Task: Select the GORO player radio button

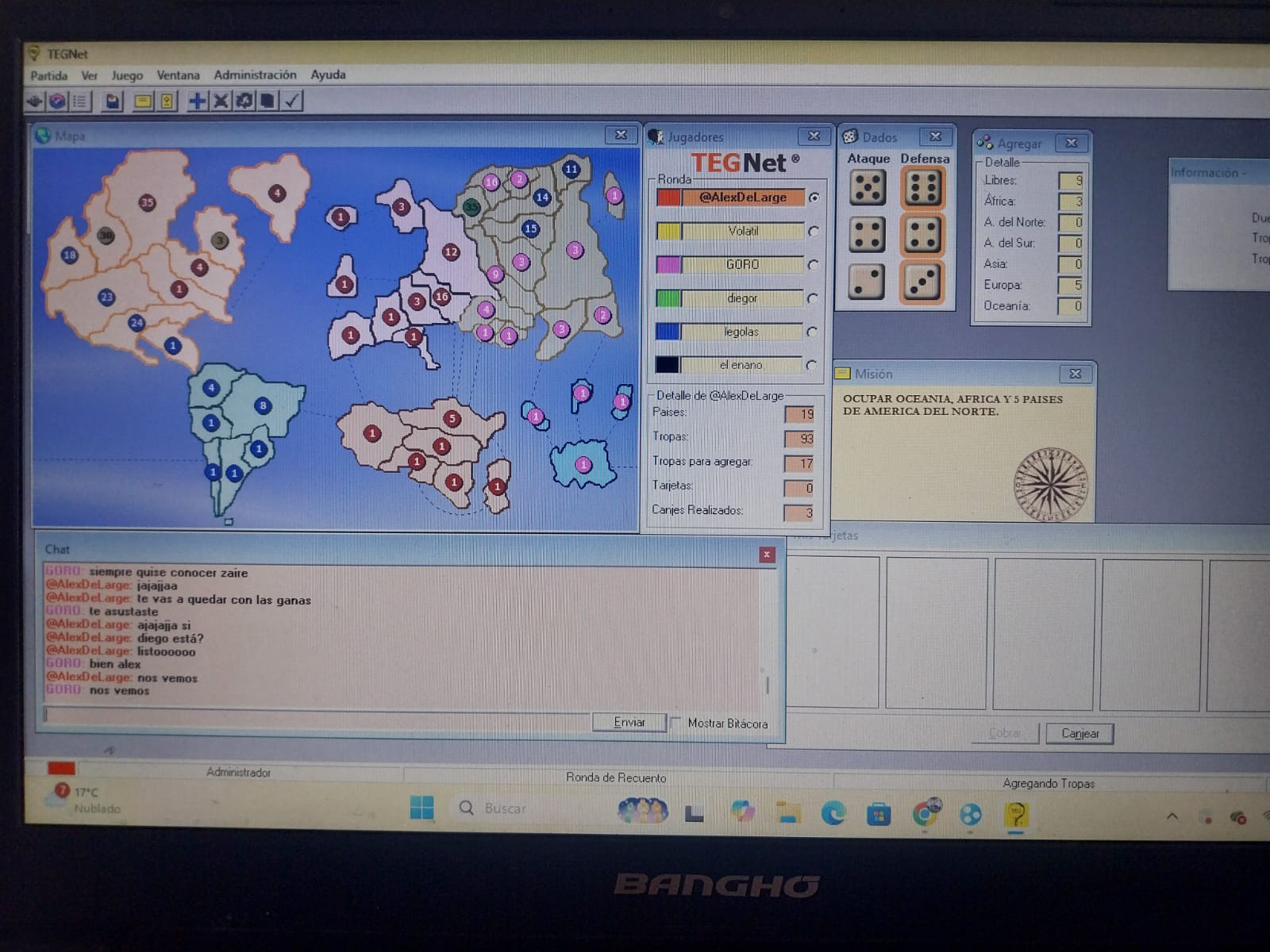Action: coord(813,265)
